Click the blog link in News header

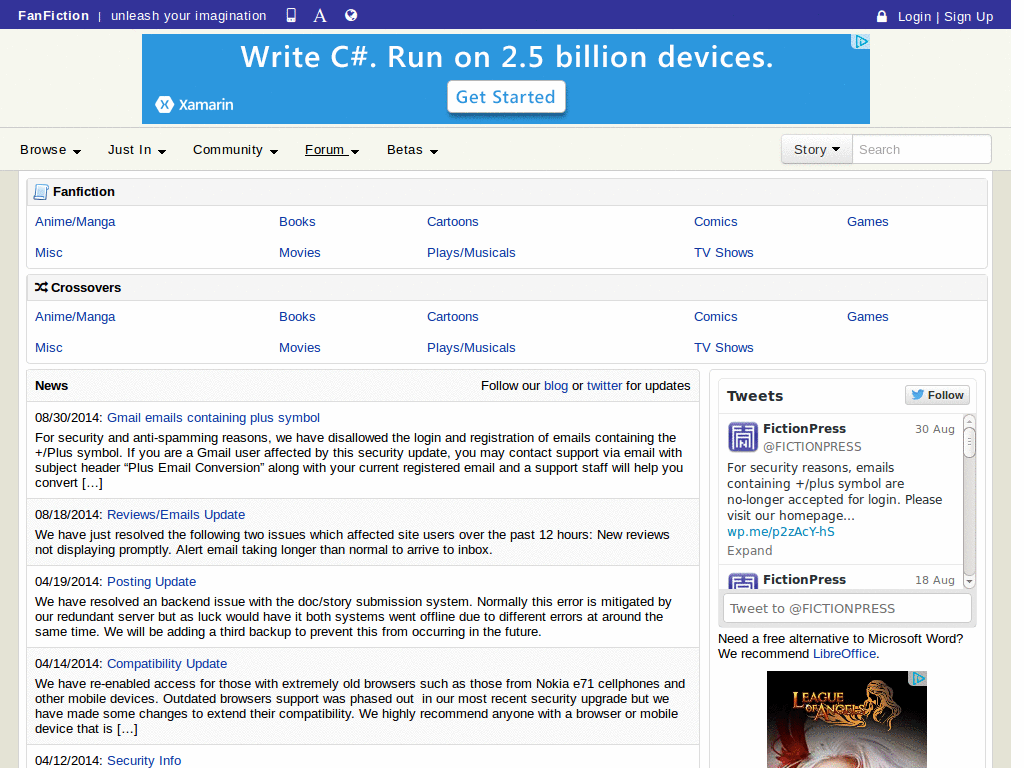tap(556, 386)
